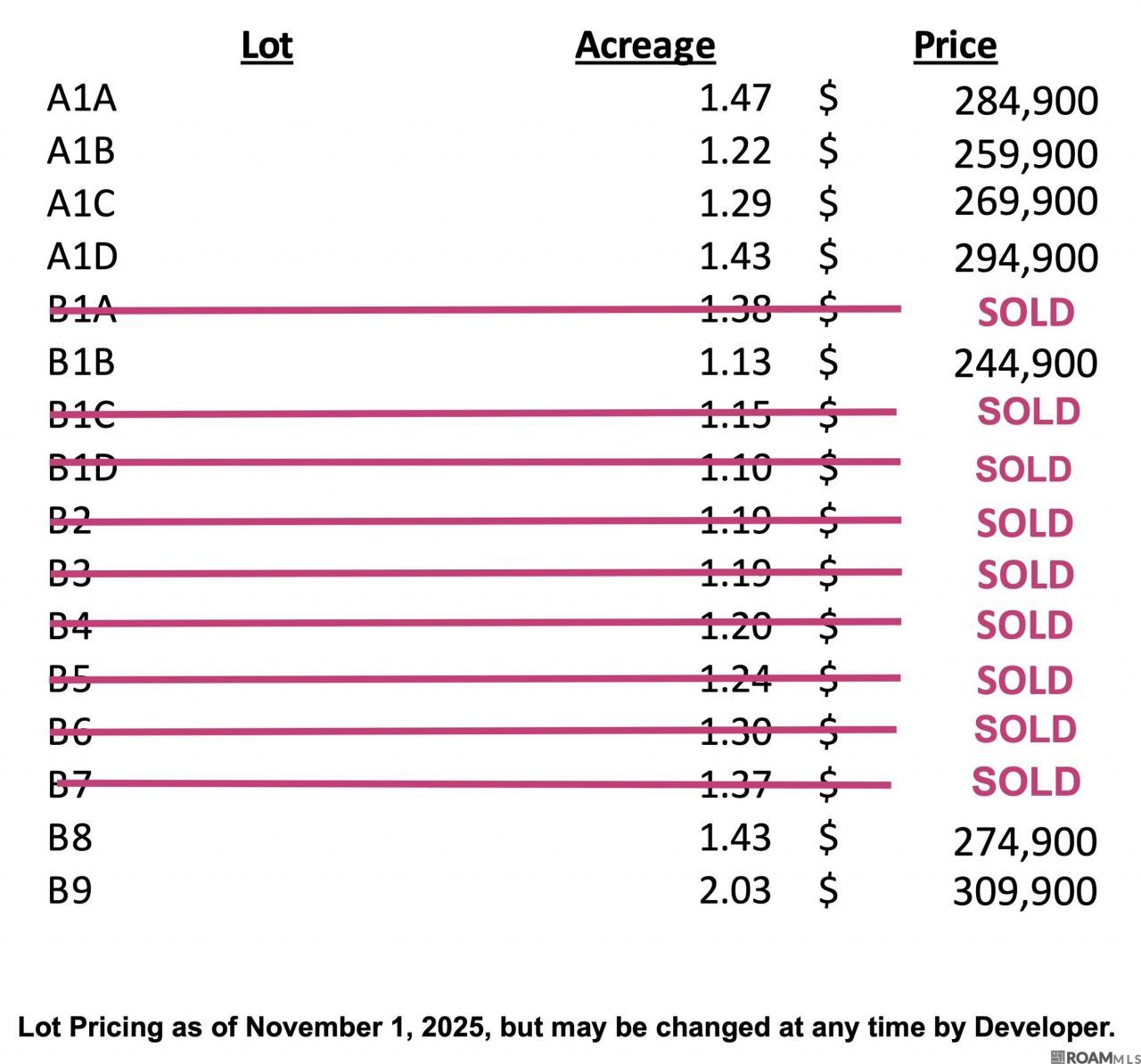This screenshot has width=1141, height=1064.
Task: Click the Acreage column header
Action: [x=644, y=45]
